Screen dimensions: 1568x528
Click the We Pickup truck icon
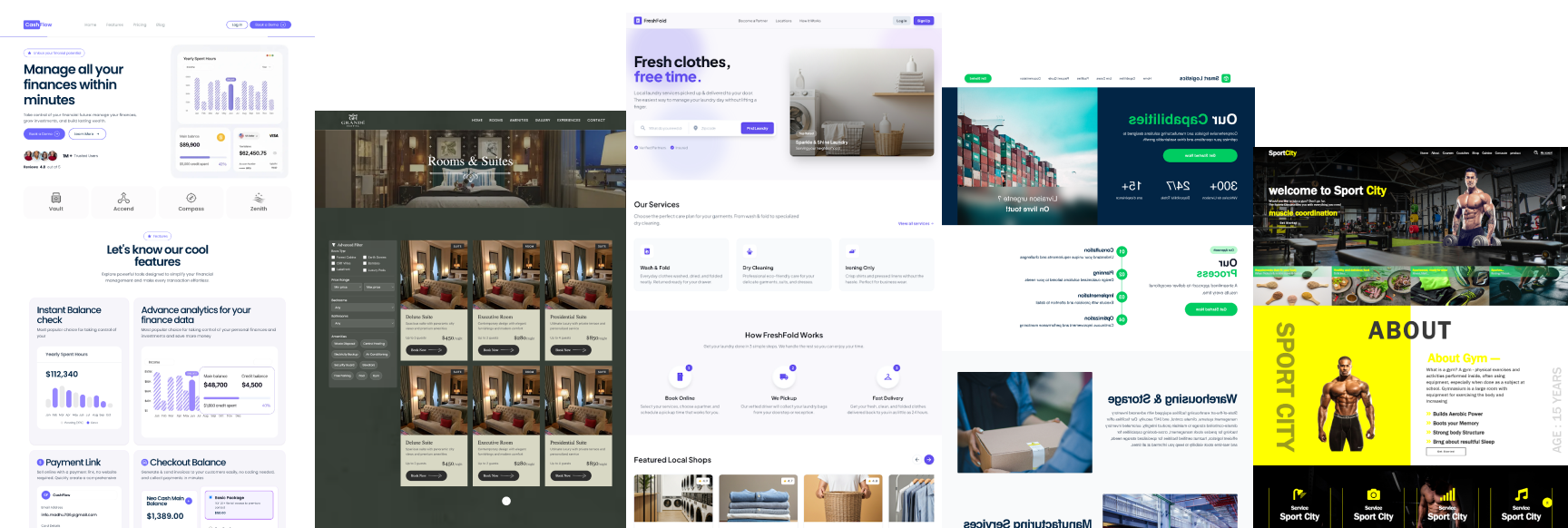(783, 377)
